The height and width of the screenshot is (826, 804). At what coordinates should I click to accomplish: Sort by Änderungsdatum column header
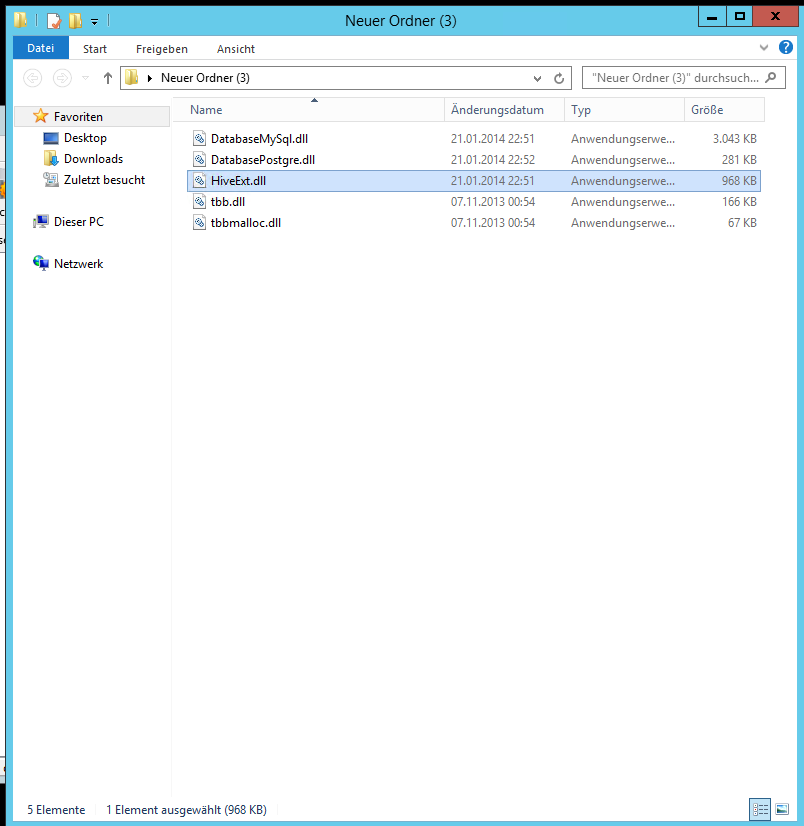coord(504,110)
